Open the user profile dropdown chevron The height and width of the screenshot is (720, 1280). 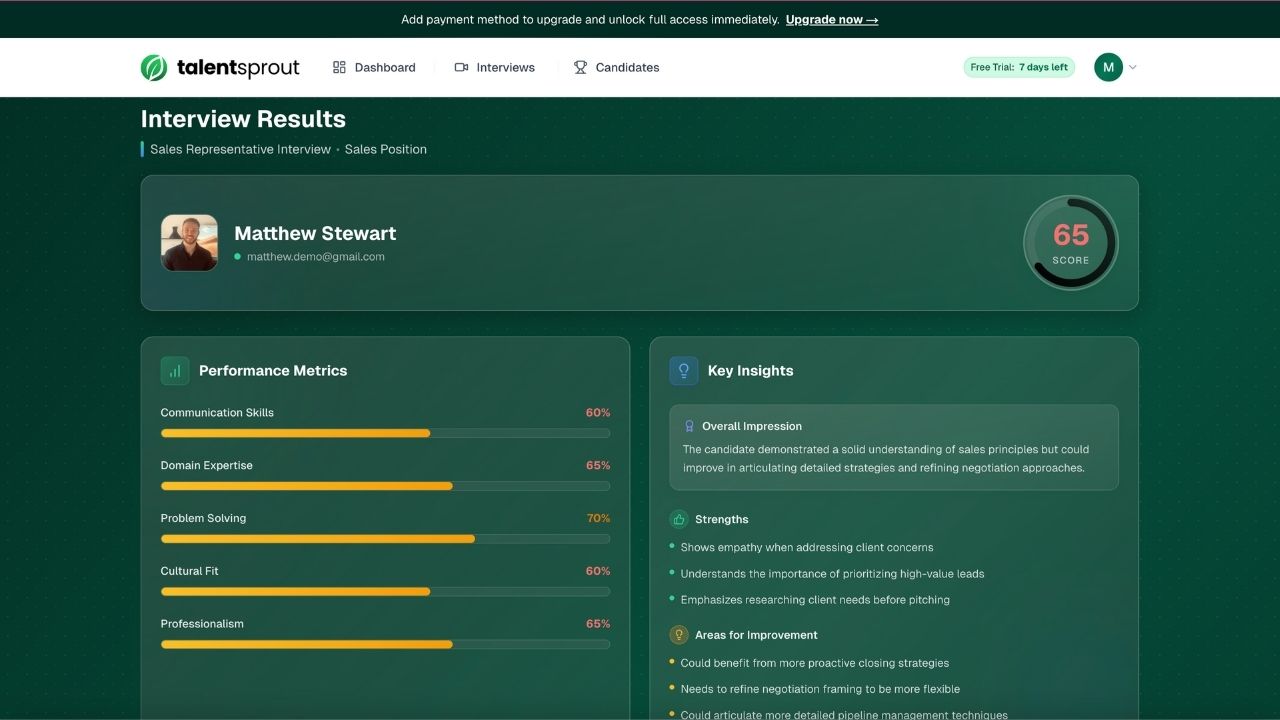[x=1133, y=68]
